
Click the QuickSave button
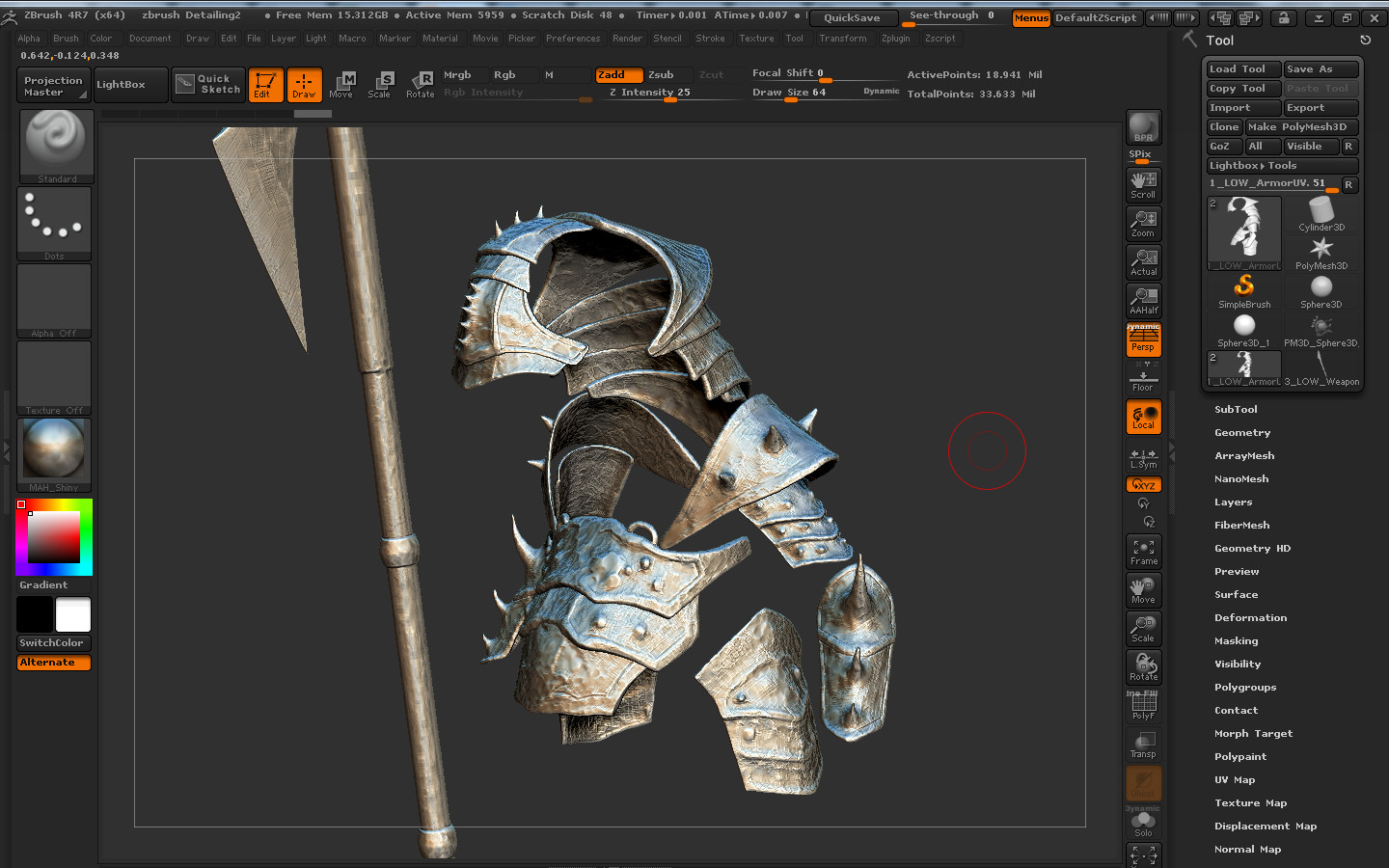[853, 17]
